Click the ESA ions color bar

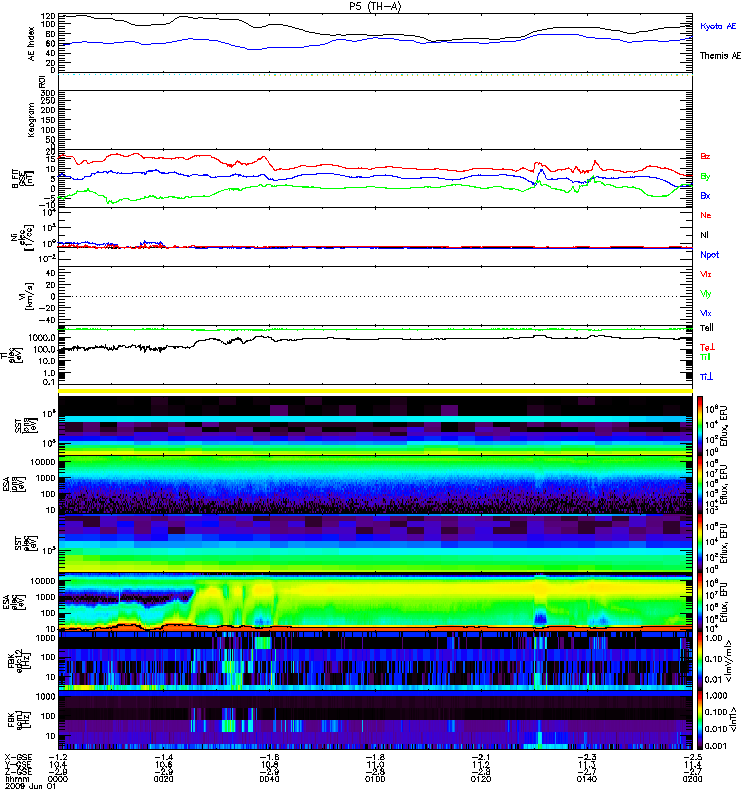coord(700,485)
